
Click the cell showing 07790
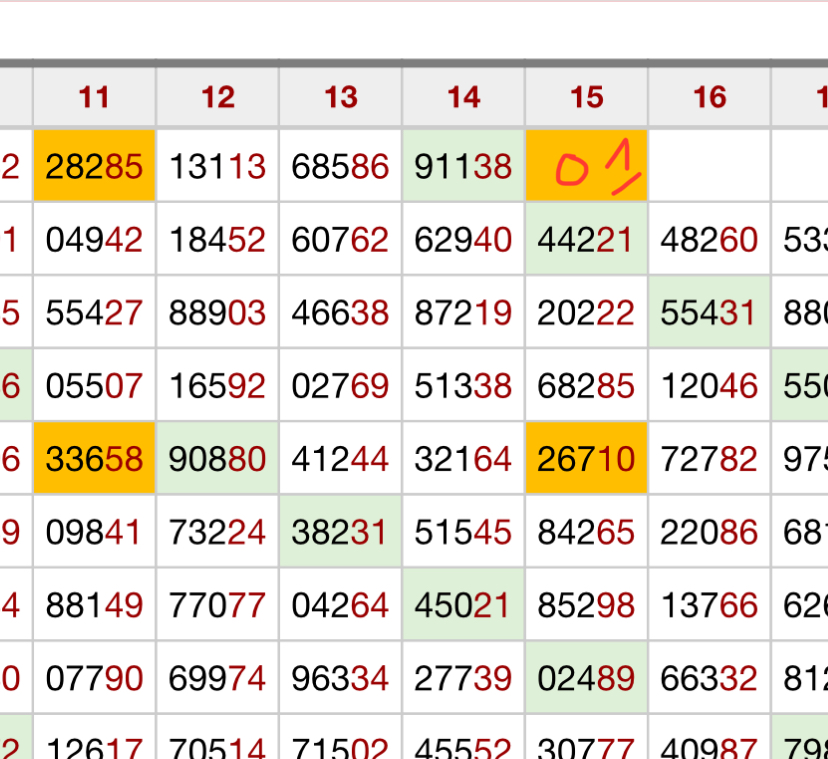(x=94, y=679)
